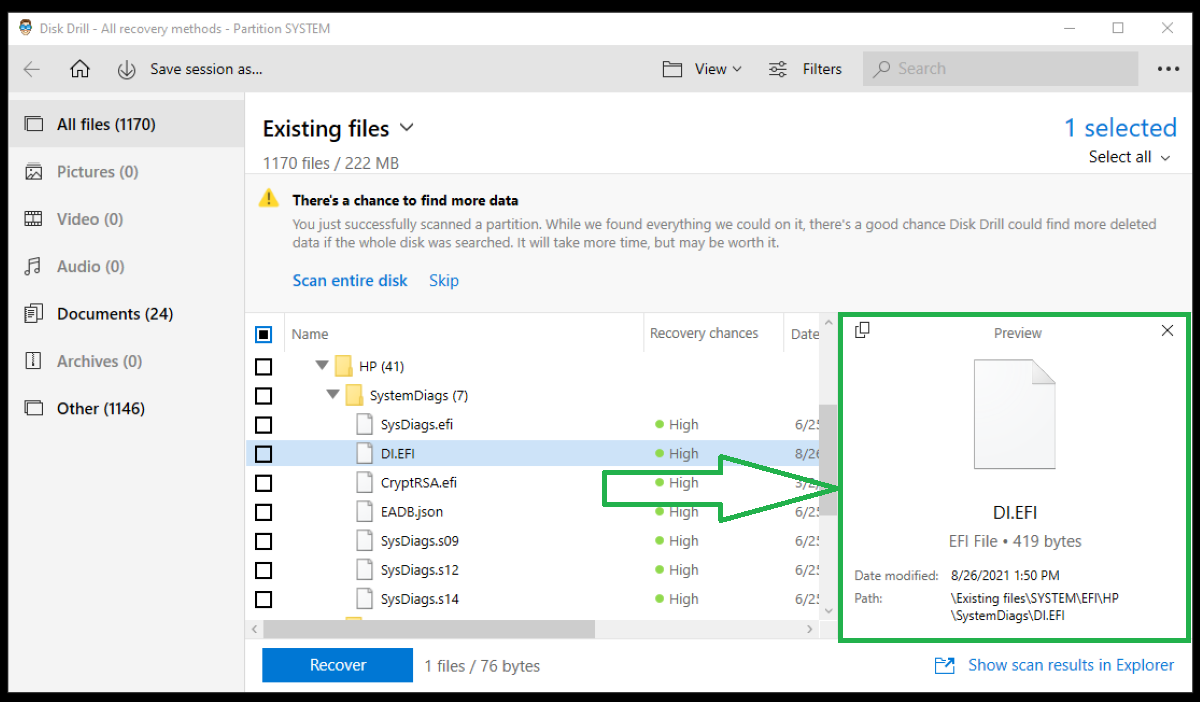The height and width of the screenshot is (702, 1200).
Task: Check the CryptRSA.efi checkbox
Action: 264,483
